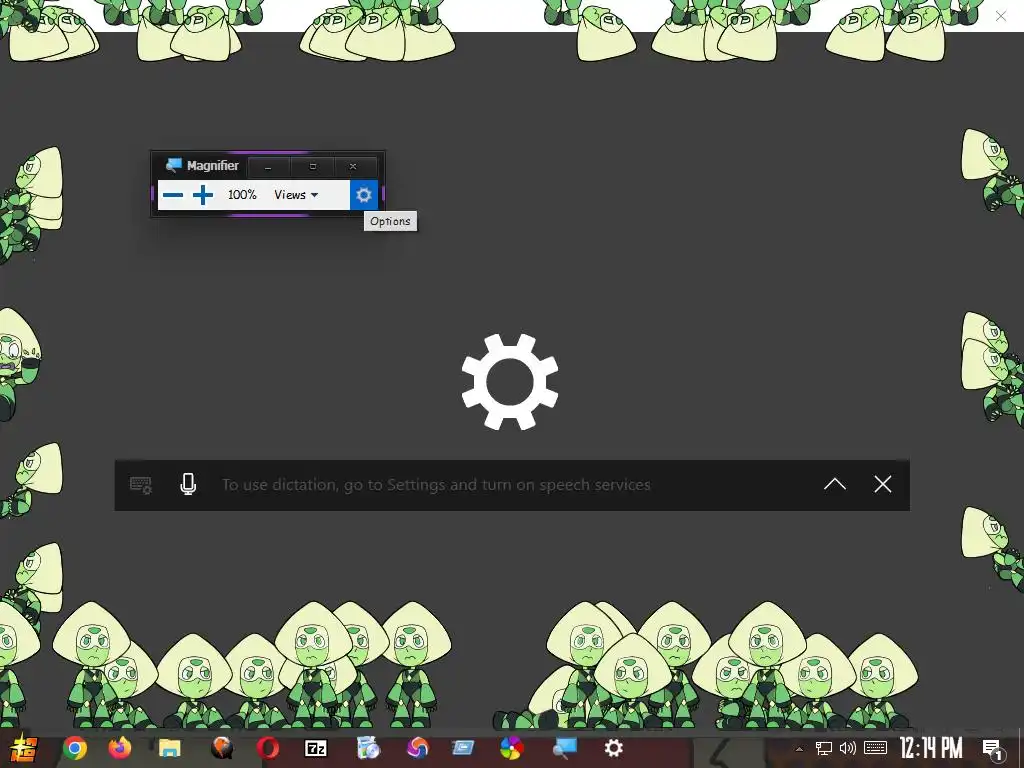Open 7-Zip from taskbar
Viewport: 1024px width, 768px height.
tap(316, 748)
